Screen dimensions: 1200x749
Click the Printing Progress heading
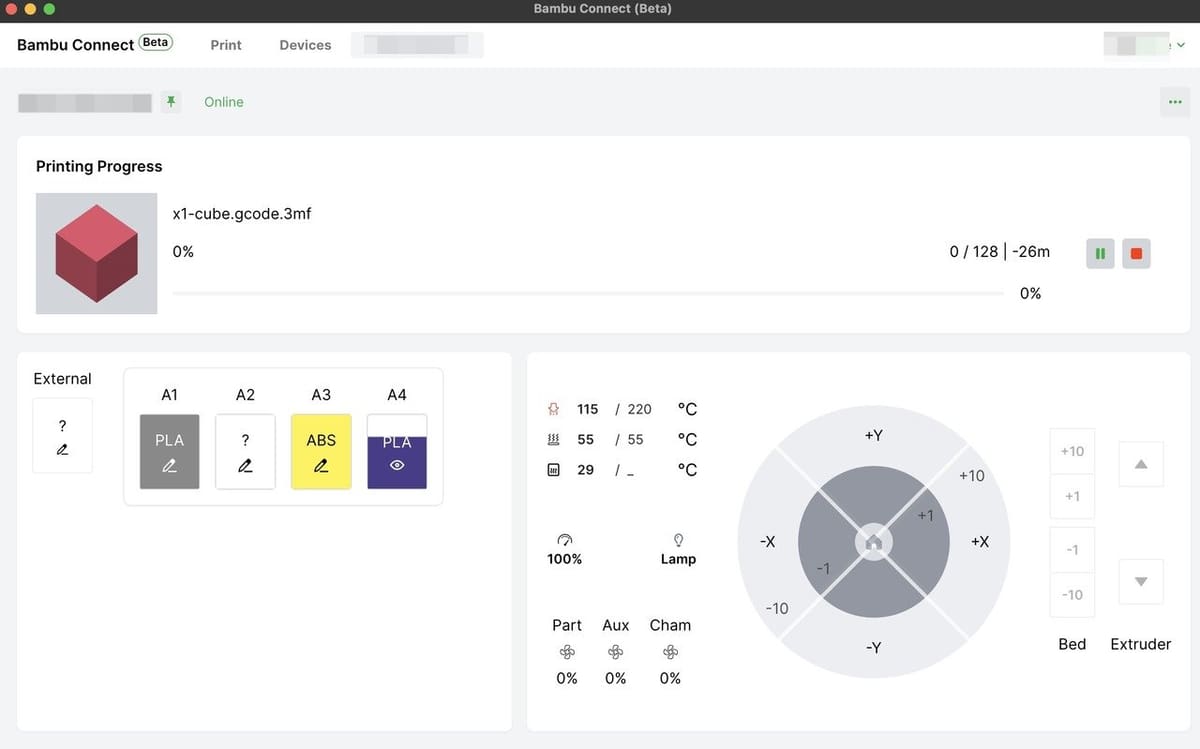coord(99,166)
